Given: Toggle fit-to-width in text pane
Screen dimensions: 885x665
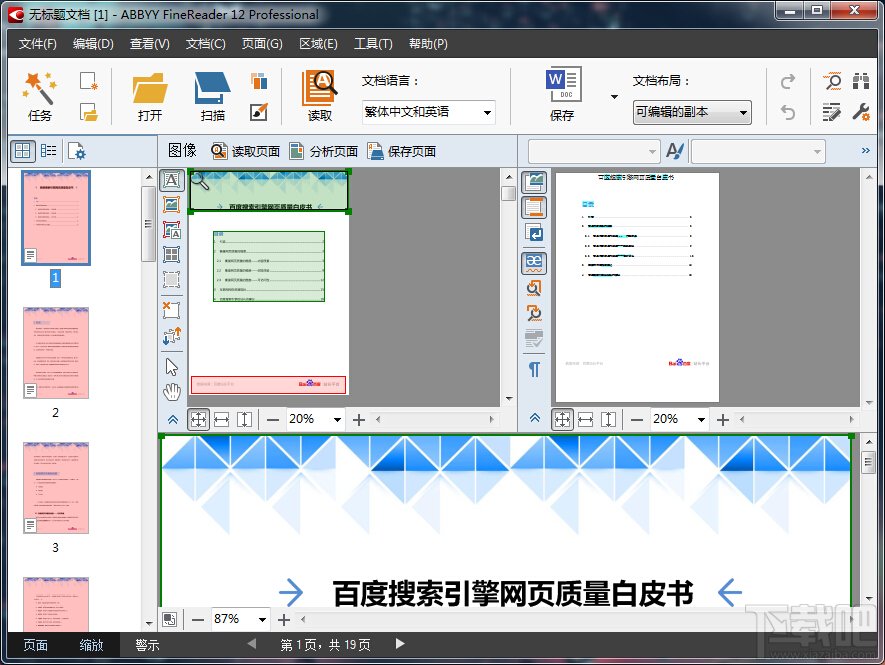Looking at the screenshot, I should pyautogui.click(x=586, y=419).
